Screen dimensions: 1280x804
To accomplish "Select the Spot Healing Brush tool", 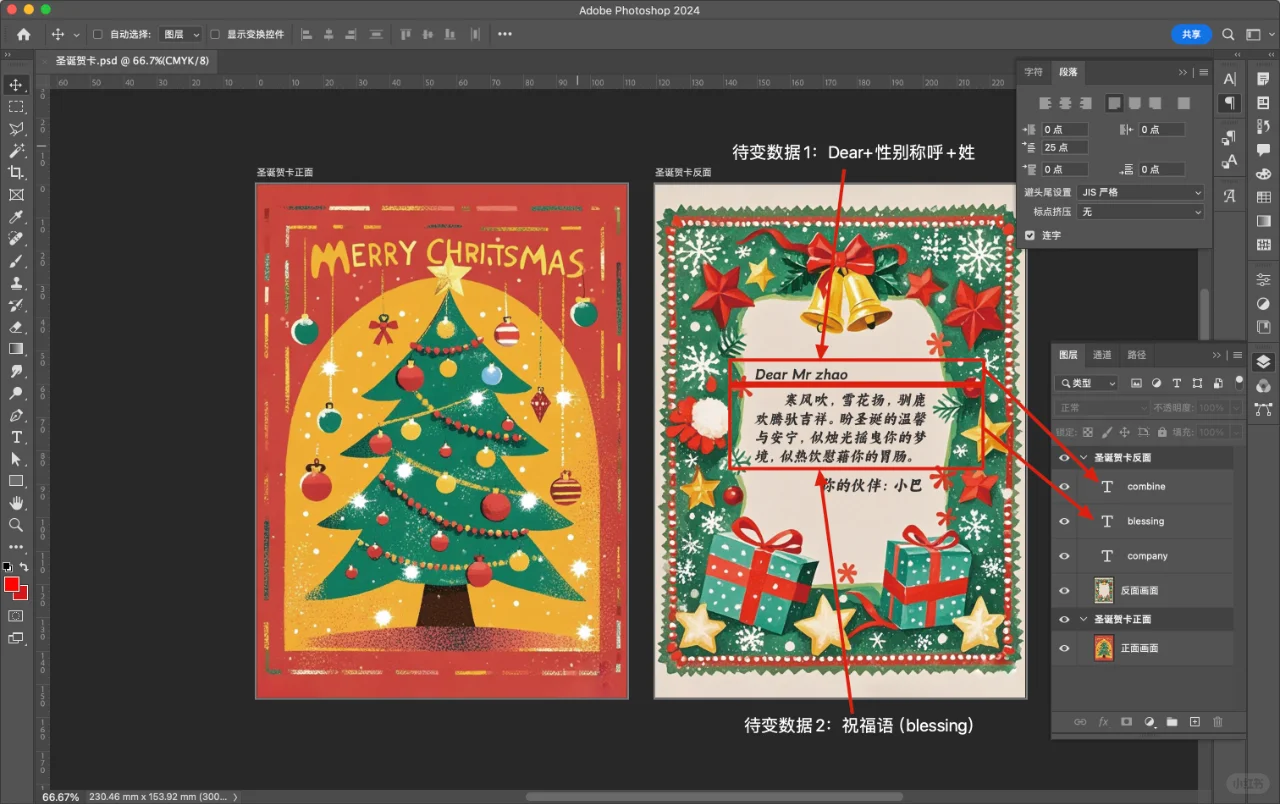I will (16, 239).
